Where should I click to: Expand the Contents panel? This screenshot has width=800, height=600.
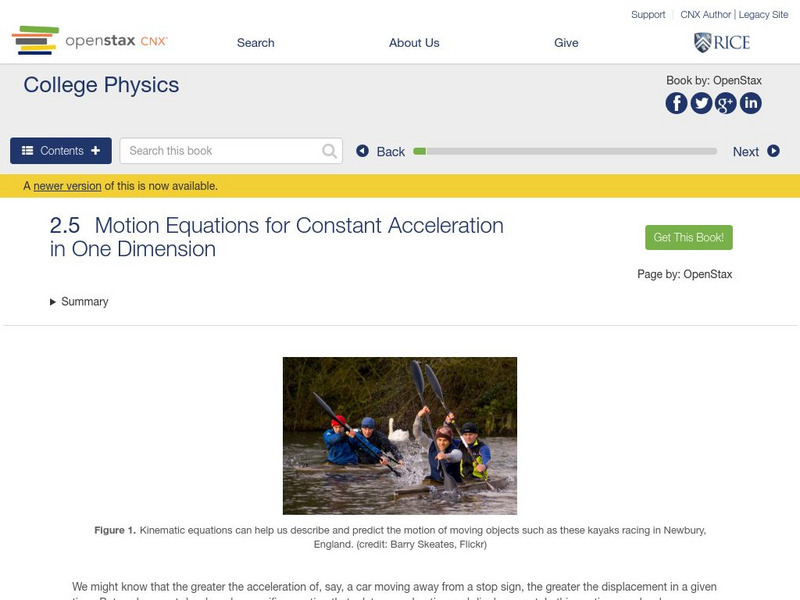tap(61, 151)
